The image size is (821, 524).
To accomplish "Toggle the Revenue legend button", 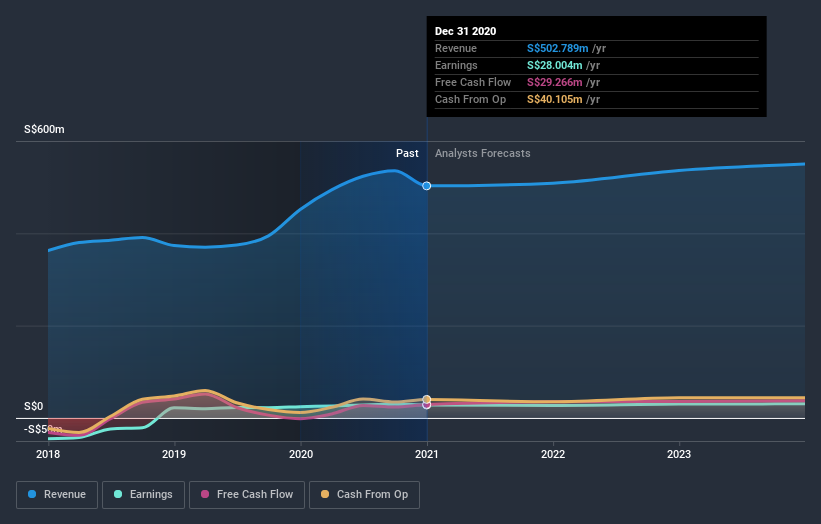I will click(x=57, y=495).
